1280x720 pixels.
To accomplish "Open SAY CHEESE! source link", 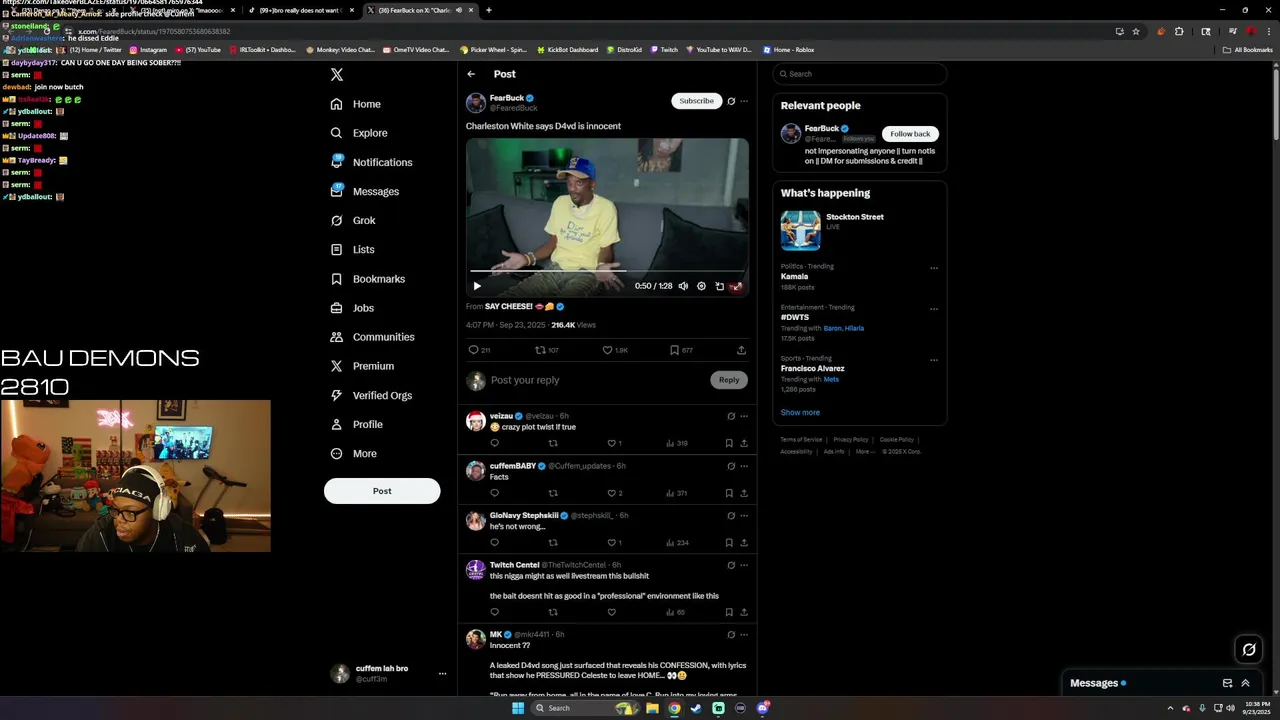I will coord(524,307).
